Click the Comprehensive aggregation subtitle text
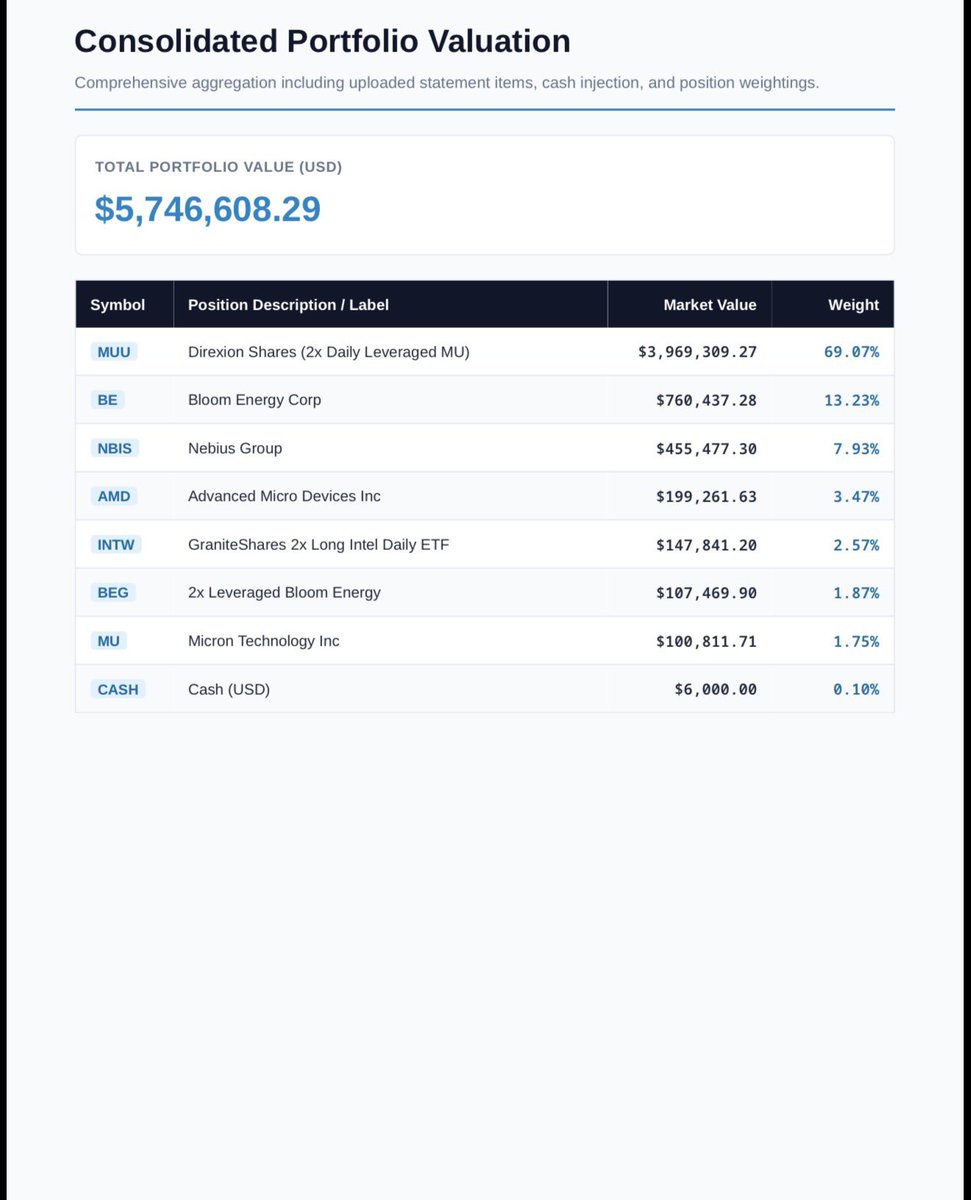Screen dimensions: 971x1200 (447, 82)
